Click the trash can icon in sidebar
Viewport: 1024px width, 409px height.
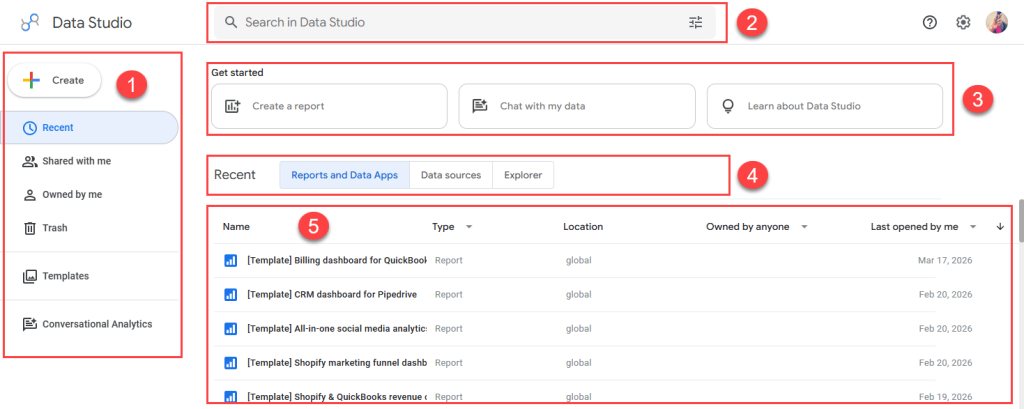(29, 228)
